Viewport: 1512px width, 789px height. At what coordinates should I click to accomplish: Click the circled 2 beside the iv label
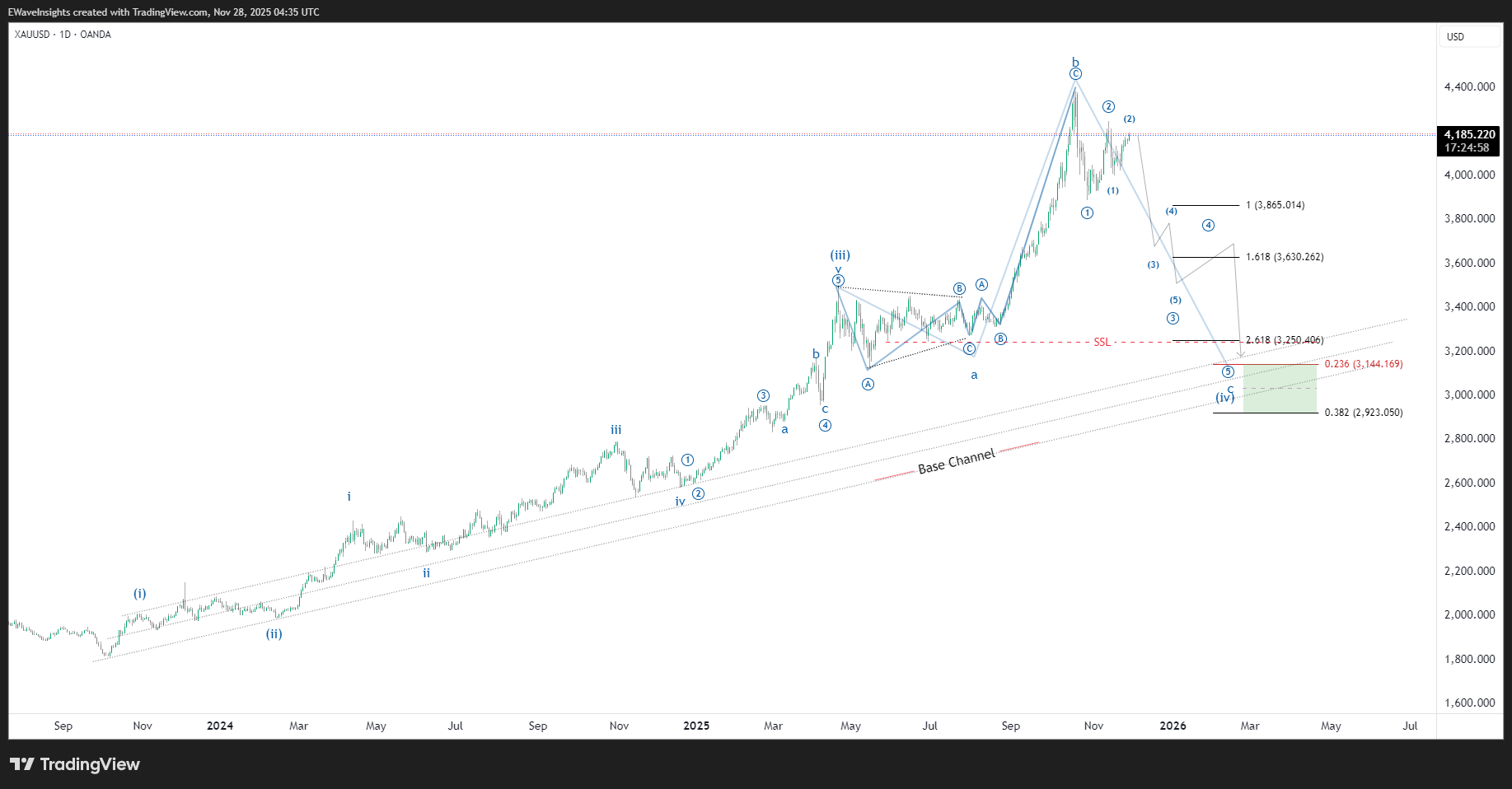coord(698,493)
